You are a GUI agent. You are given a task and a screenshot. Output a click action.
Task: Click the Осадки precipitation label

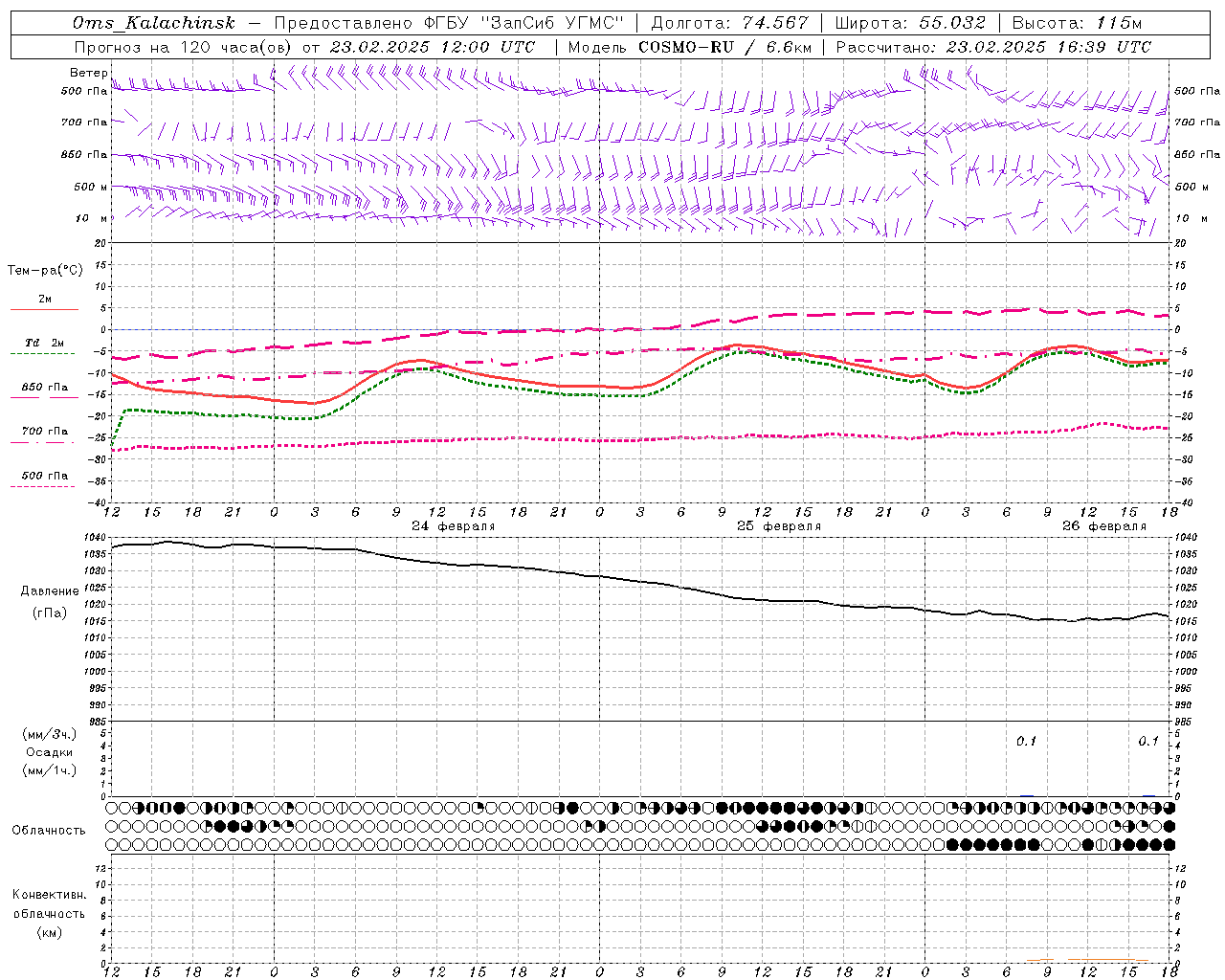pyautogui.click(x=50, y=752)
